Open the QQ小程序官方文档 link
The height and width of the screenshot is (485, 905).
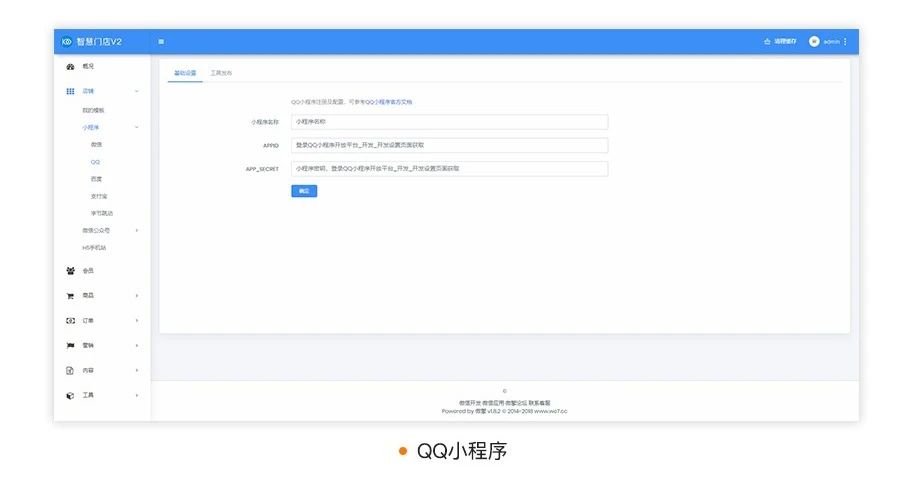[388, 102]
